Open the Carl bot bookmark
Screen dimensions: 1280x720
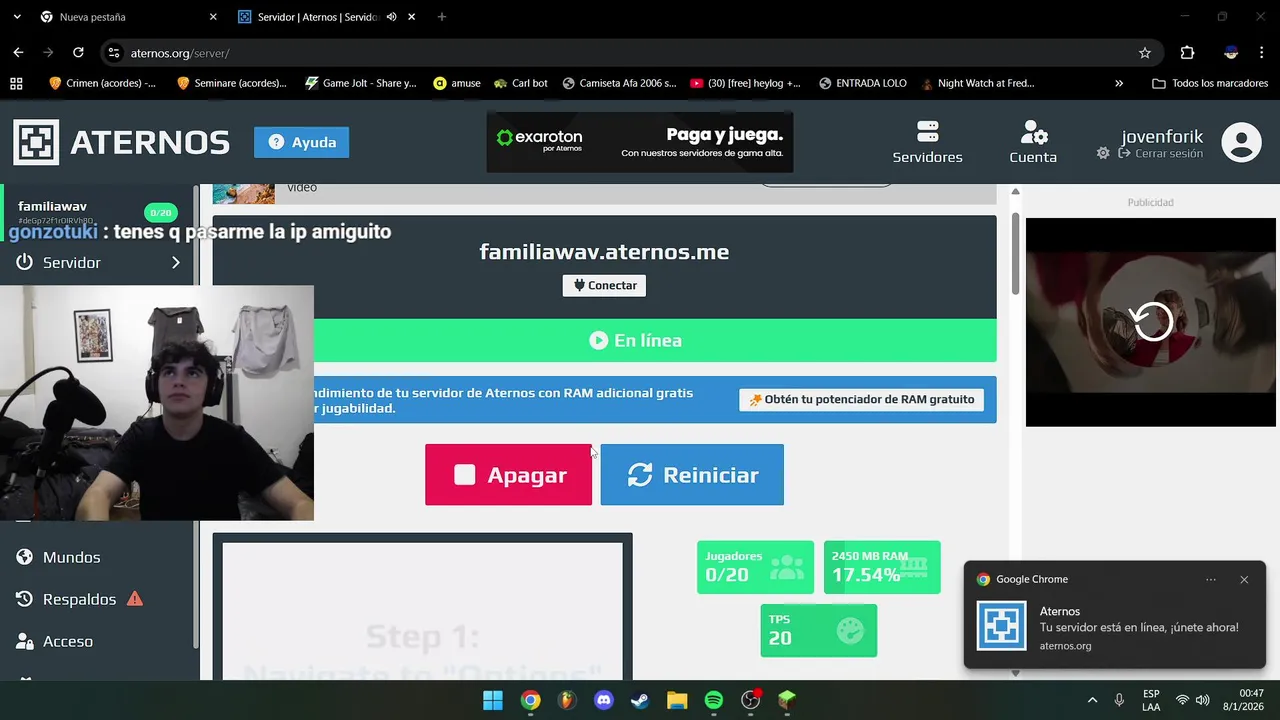[x=520, y=84]
